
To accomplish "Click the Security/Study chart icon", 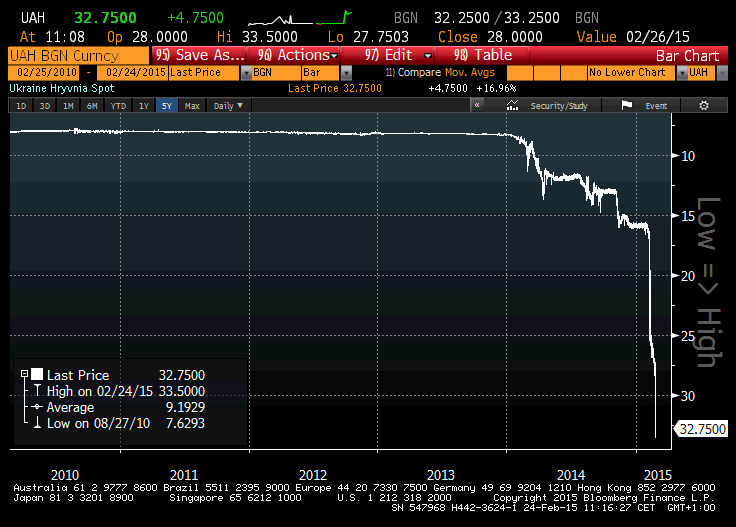I will click(513, 106).
